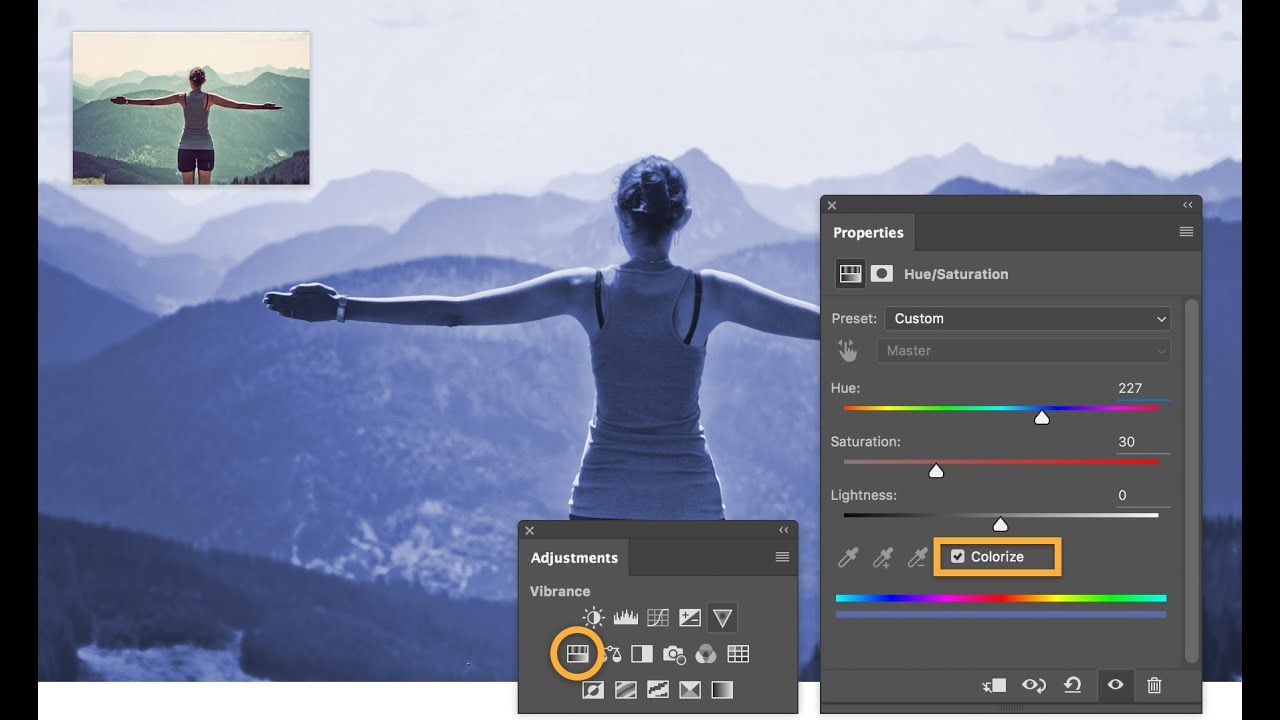1280x720 pixels.
Task: Collapse the Properties panel
Action: 1187,205
